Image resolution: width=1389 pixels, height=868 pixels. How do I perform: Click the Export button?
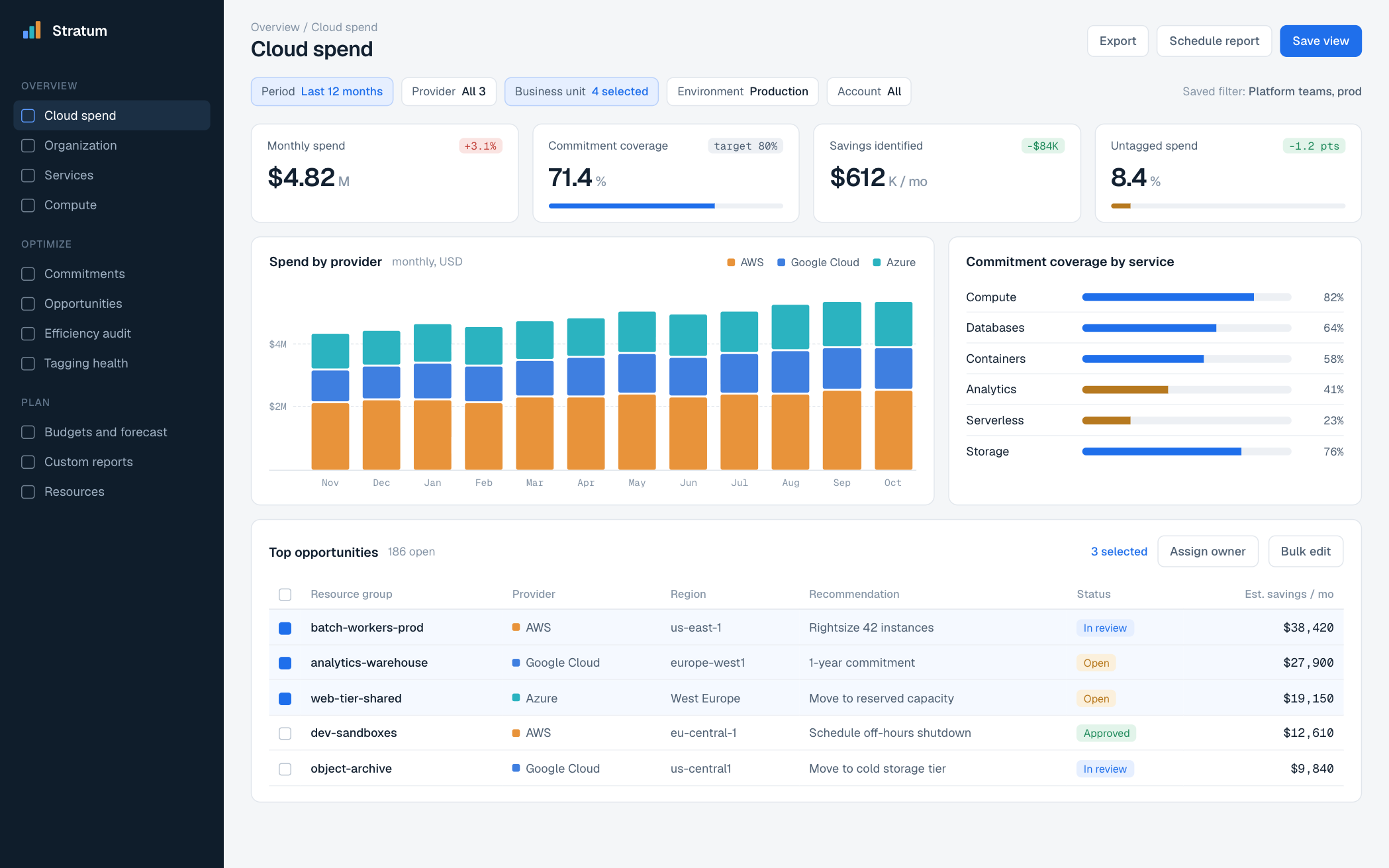coord(1118,41)
